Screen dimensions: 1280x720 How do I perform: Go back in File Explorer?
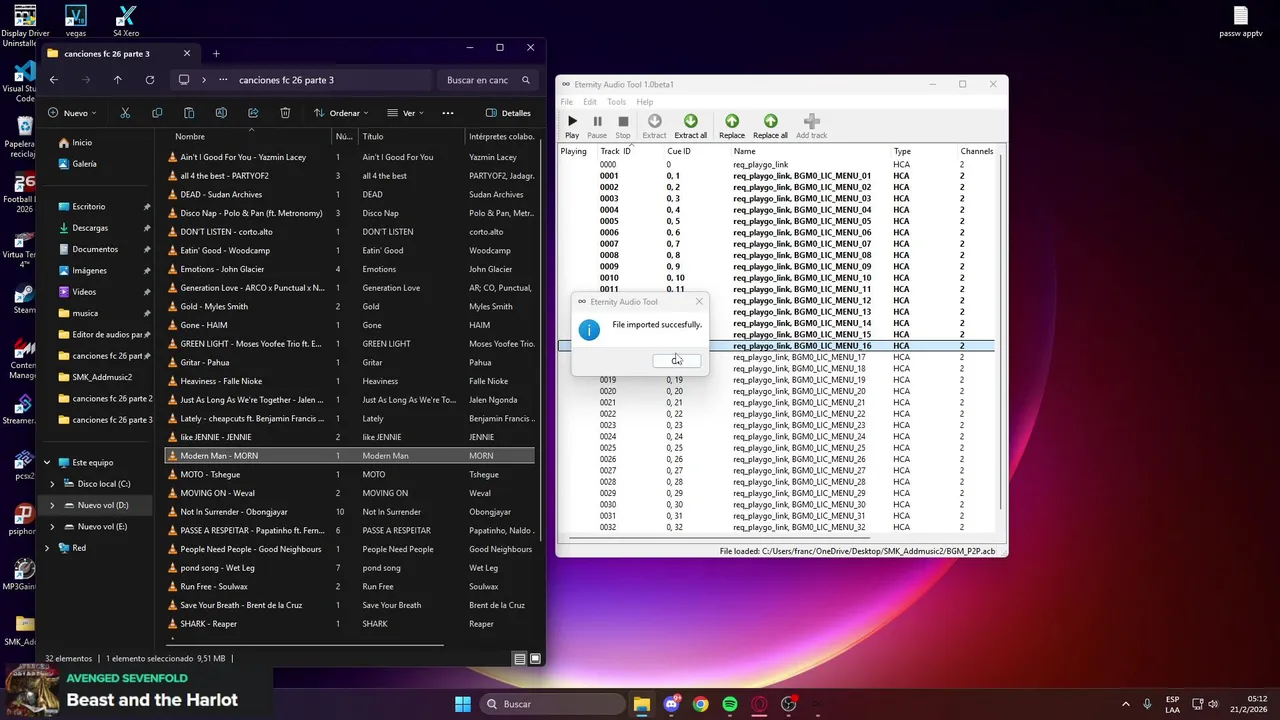[54, 80]
